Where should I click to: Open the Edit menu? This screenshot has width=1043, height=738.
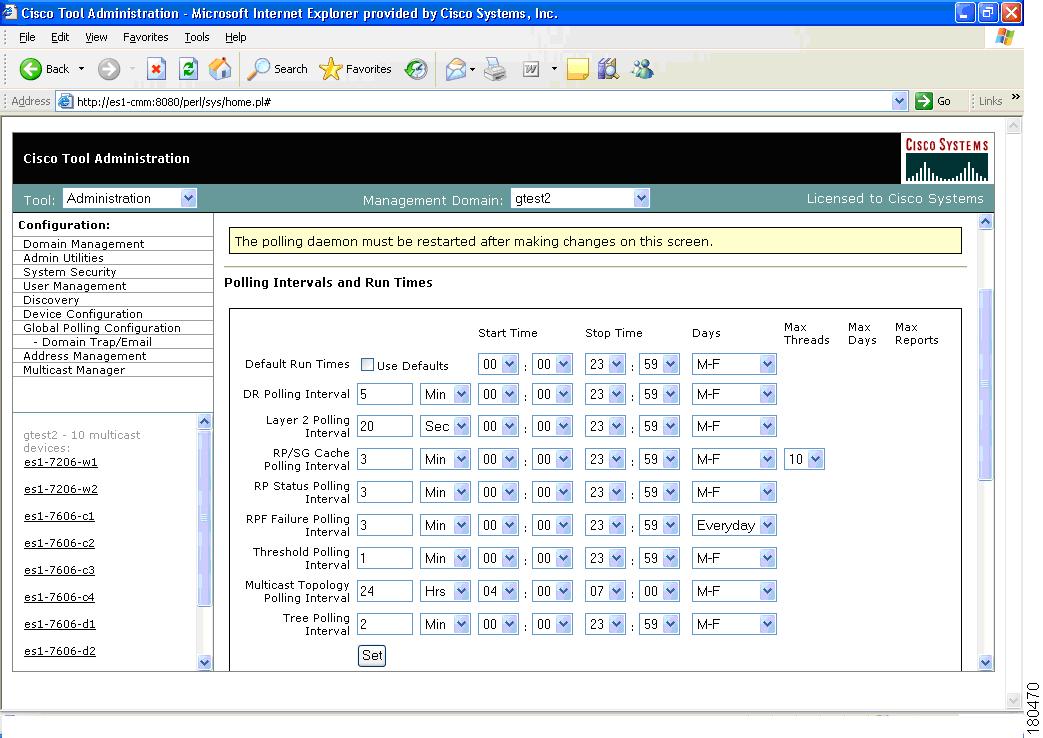(60, 37)
